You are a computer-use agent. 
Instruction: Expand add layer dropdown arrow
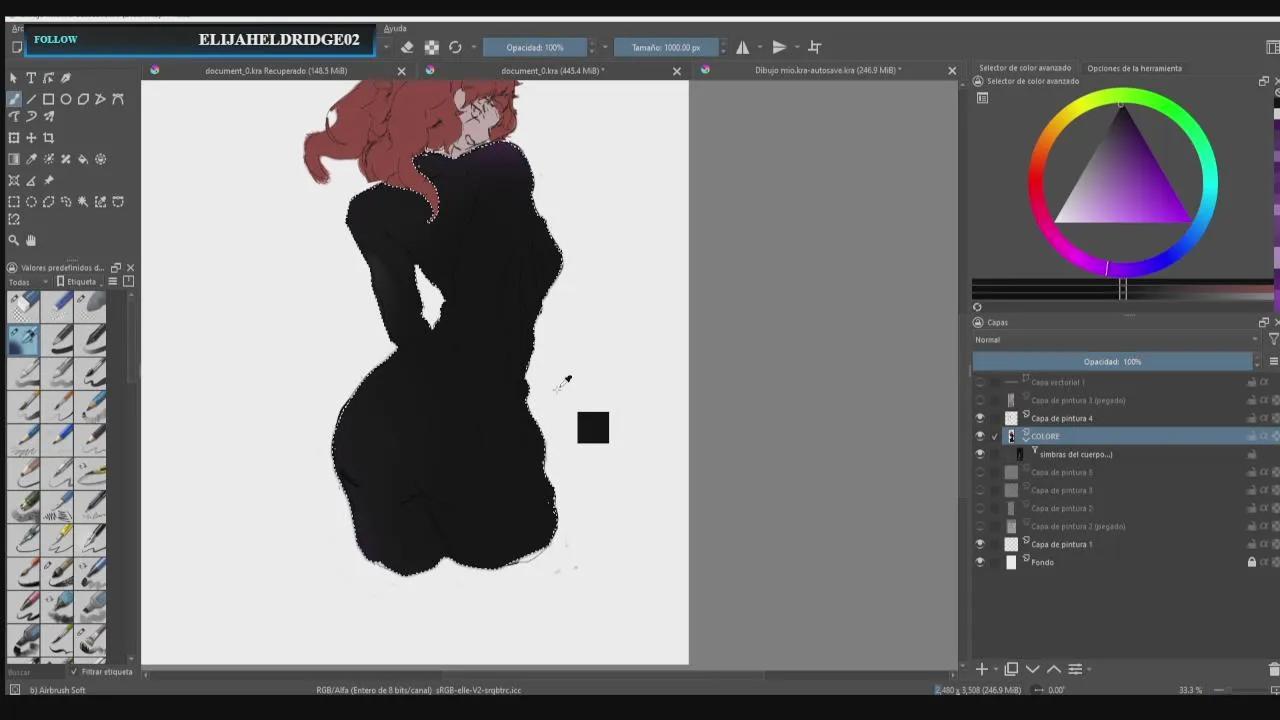pyautogui.click(x=996, y=669)
